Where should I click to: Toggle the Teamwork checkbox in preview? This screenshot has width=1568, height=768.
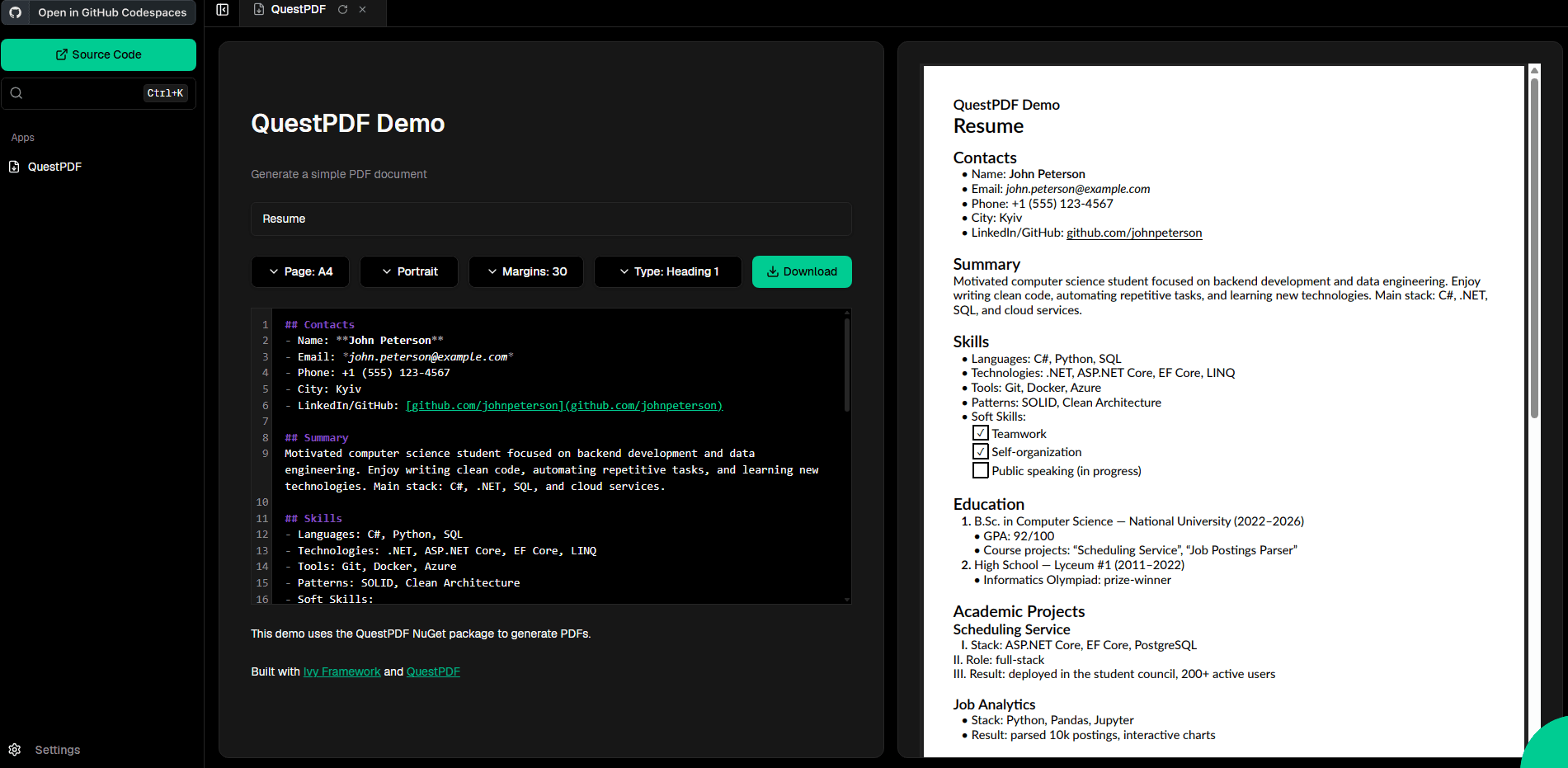(980, 433)
